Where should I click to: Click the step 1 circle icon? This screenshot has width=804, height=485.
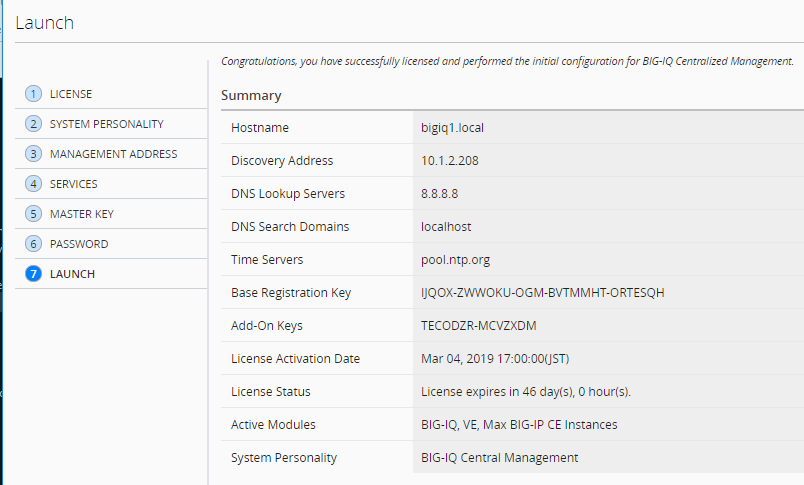pos(33,94)
